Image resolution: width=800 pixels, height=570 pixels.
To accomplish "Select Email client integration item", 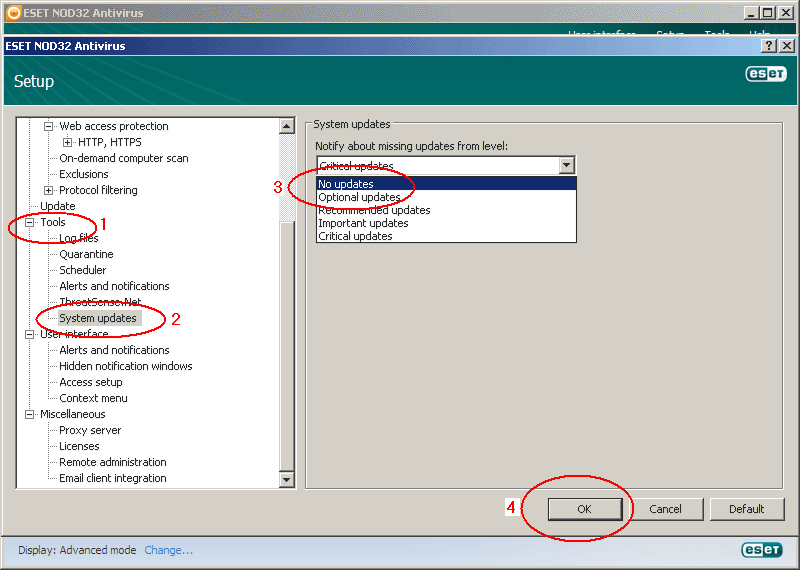I will [x=113, y=478].
